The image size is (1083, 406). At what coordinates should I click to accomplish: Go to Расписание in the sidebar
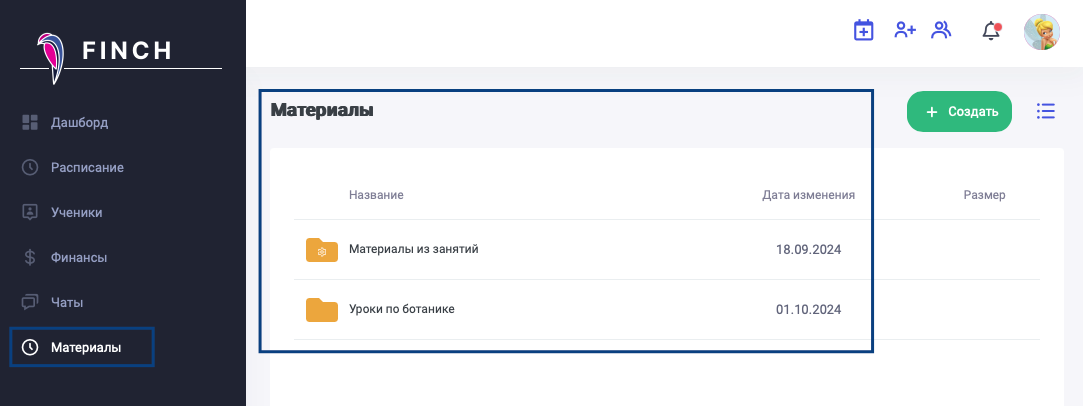tap(87, 167)
